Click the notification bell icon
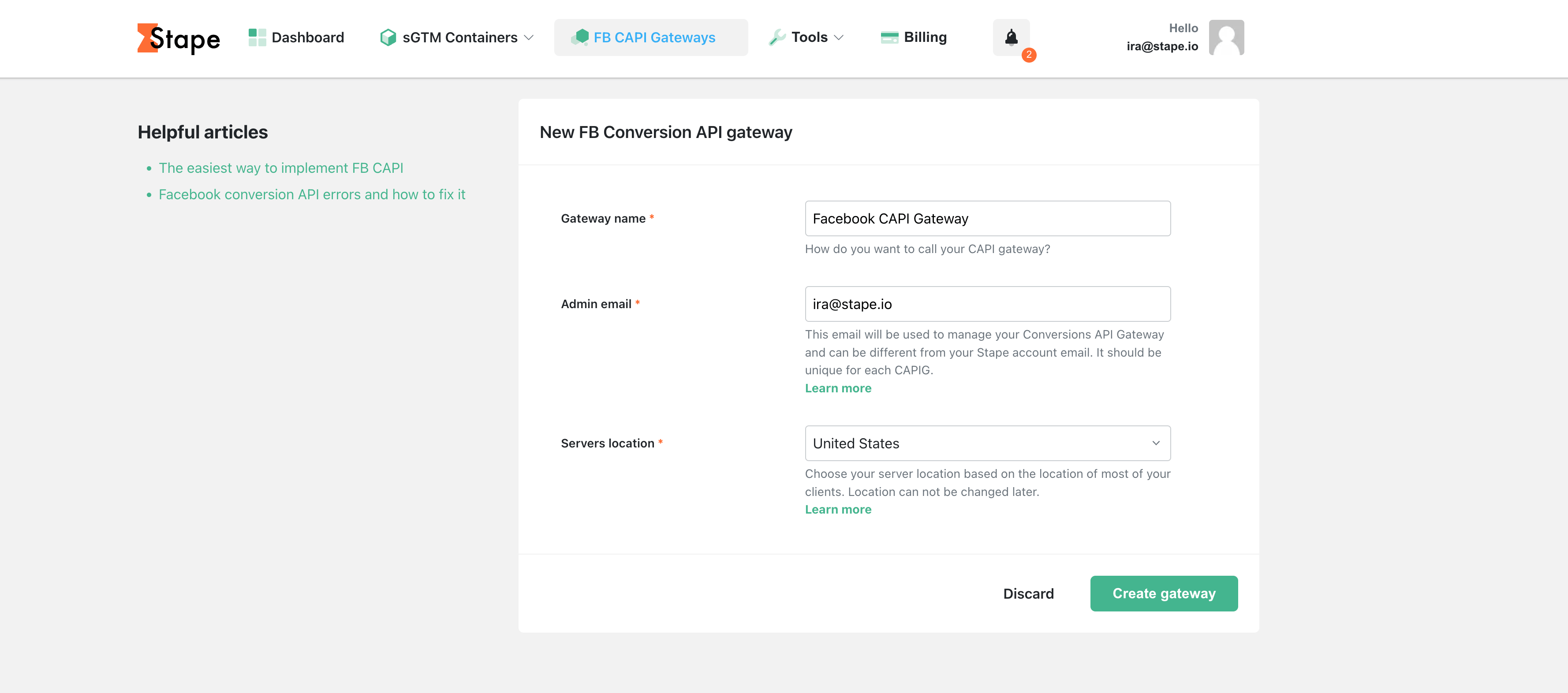Image resolution: width=1568 pixels, height=693 pixels. [x=1011, y=37]
